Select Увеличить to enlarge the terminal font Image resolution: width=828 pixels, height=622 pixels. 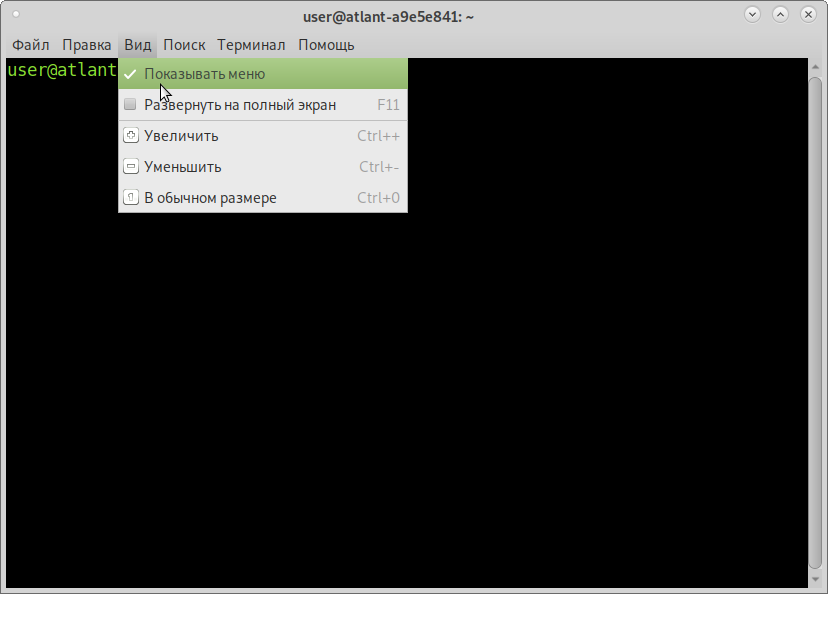(x=263, y=136)
